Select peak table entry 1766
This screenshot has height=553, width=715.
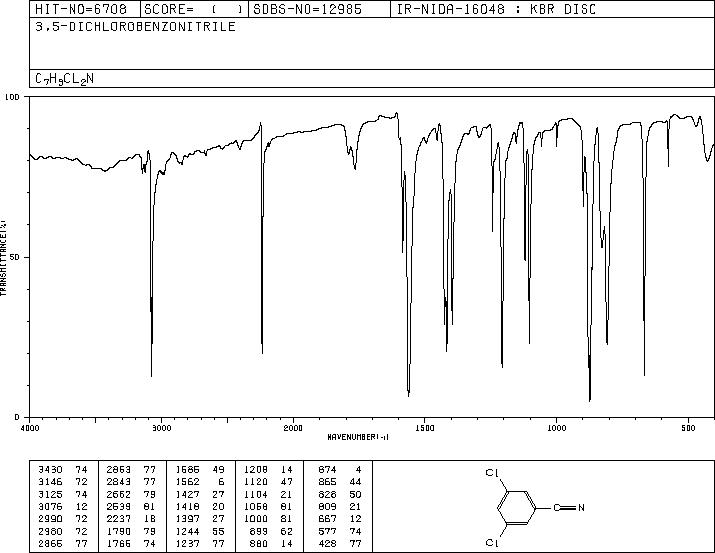coord(131,543)
